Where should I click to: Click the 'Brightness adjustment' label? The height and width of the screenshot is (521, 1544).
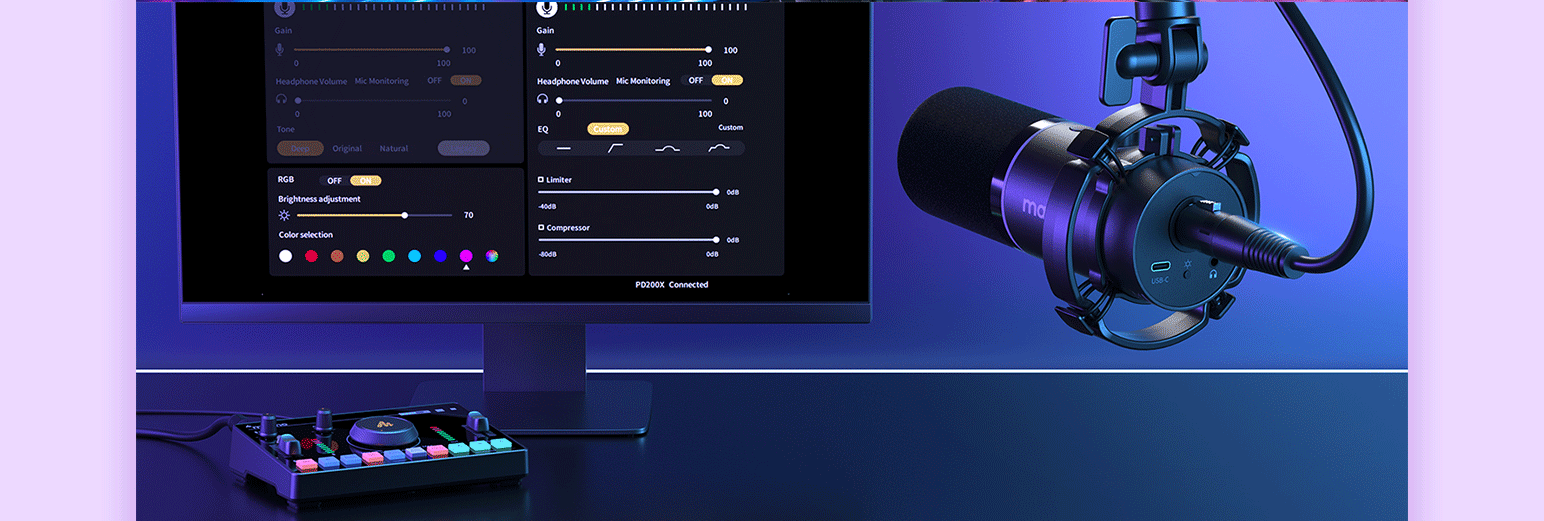pos(319,199)
